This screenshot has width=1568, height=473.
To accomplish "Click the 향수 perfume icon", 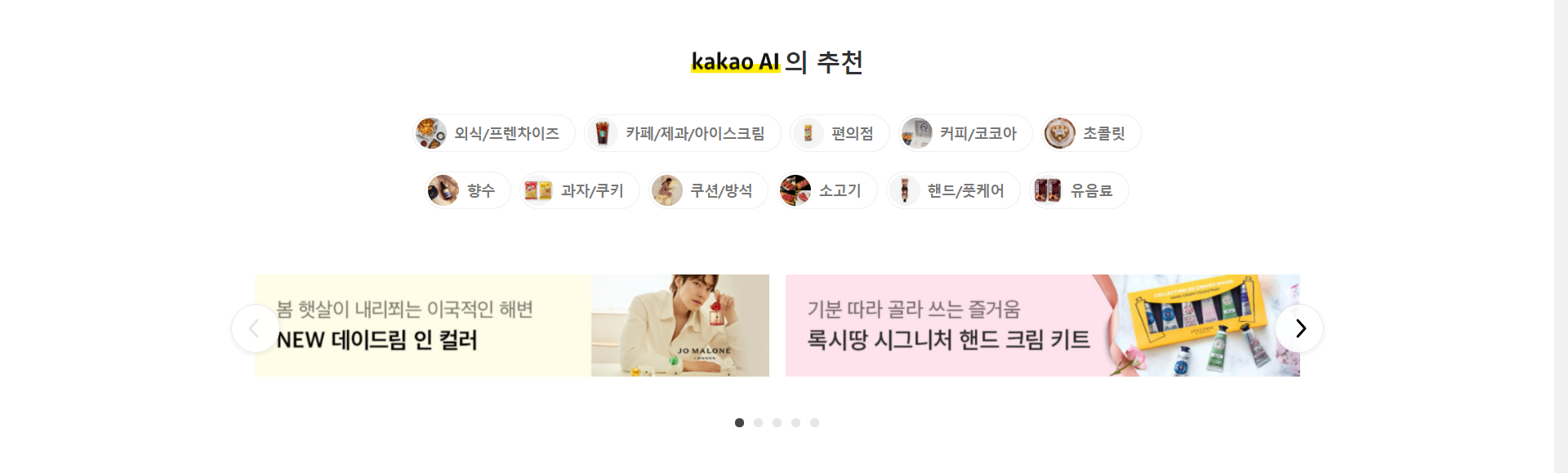I will point(443,190).
